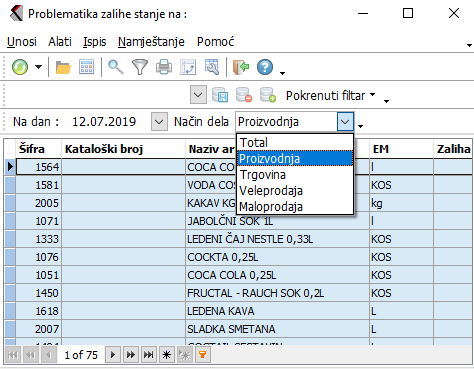The image size is (474, 369).
Task: Click the application logo icon in title bar
Action: [x=16, y=14]
